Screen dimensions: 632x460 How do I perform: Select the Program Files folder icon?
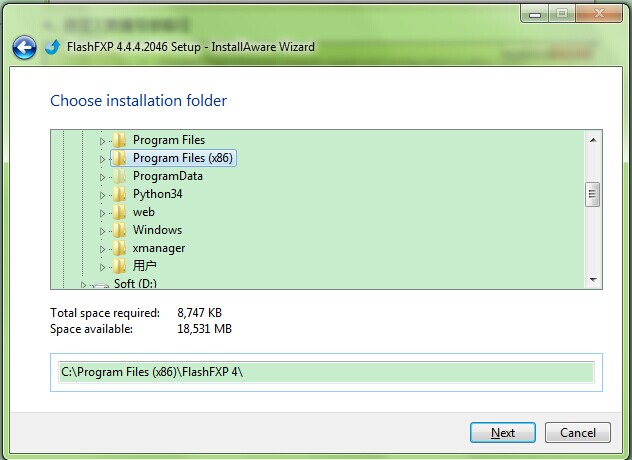click(x=119, y=140)
